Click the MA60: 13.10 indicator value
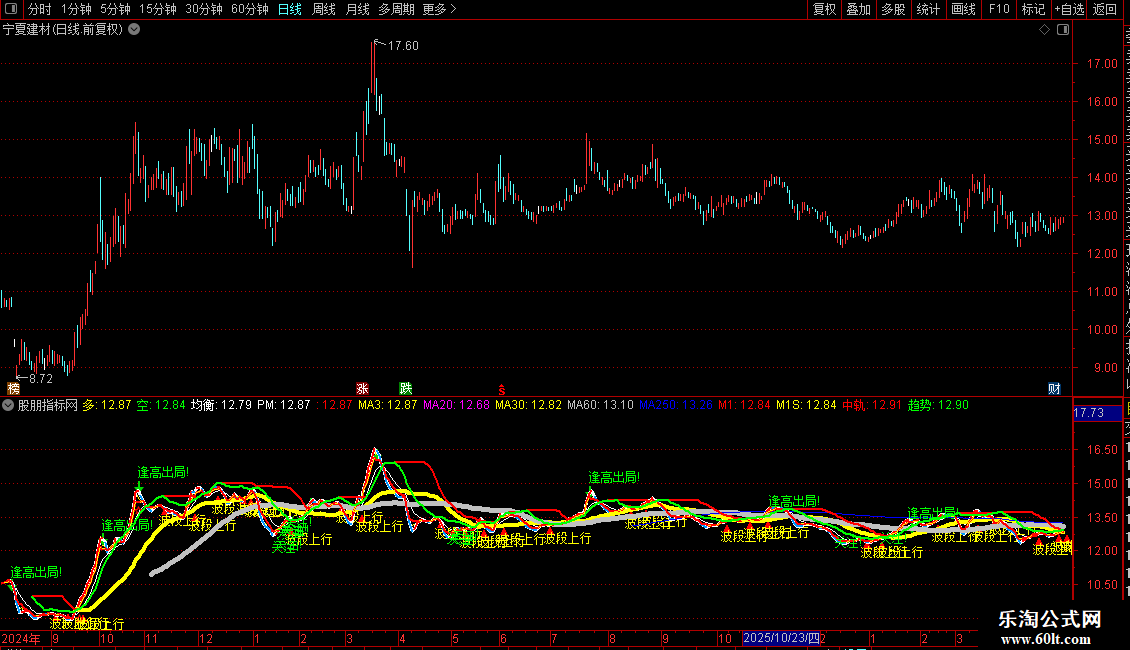Viewport: 1130px width, 650px height. point(600,405)
